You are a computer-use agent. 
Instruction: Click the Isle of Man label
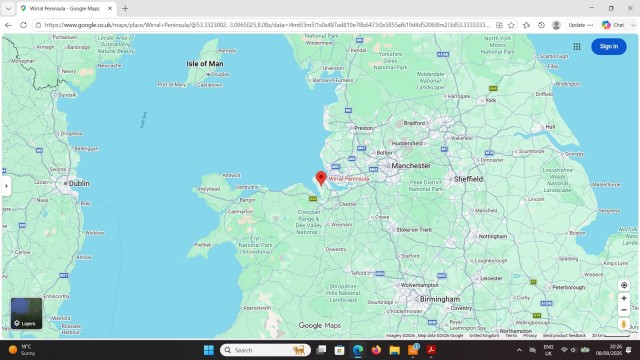point(204,64)
